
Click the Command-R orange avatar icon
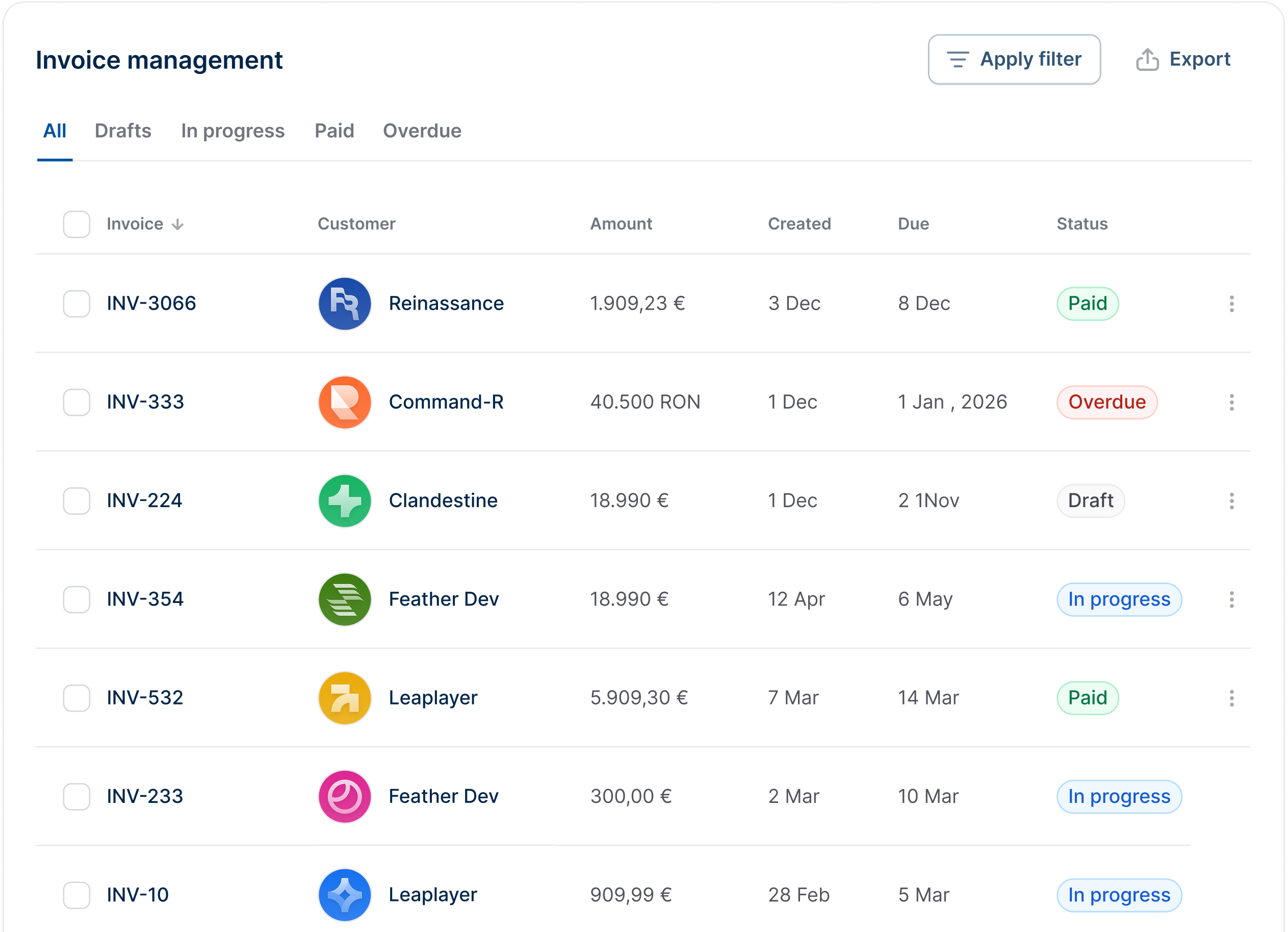345,402
